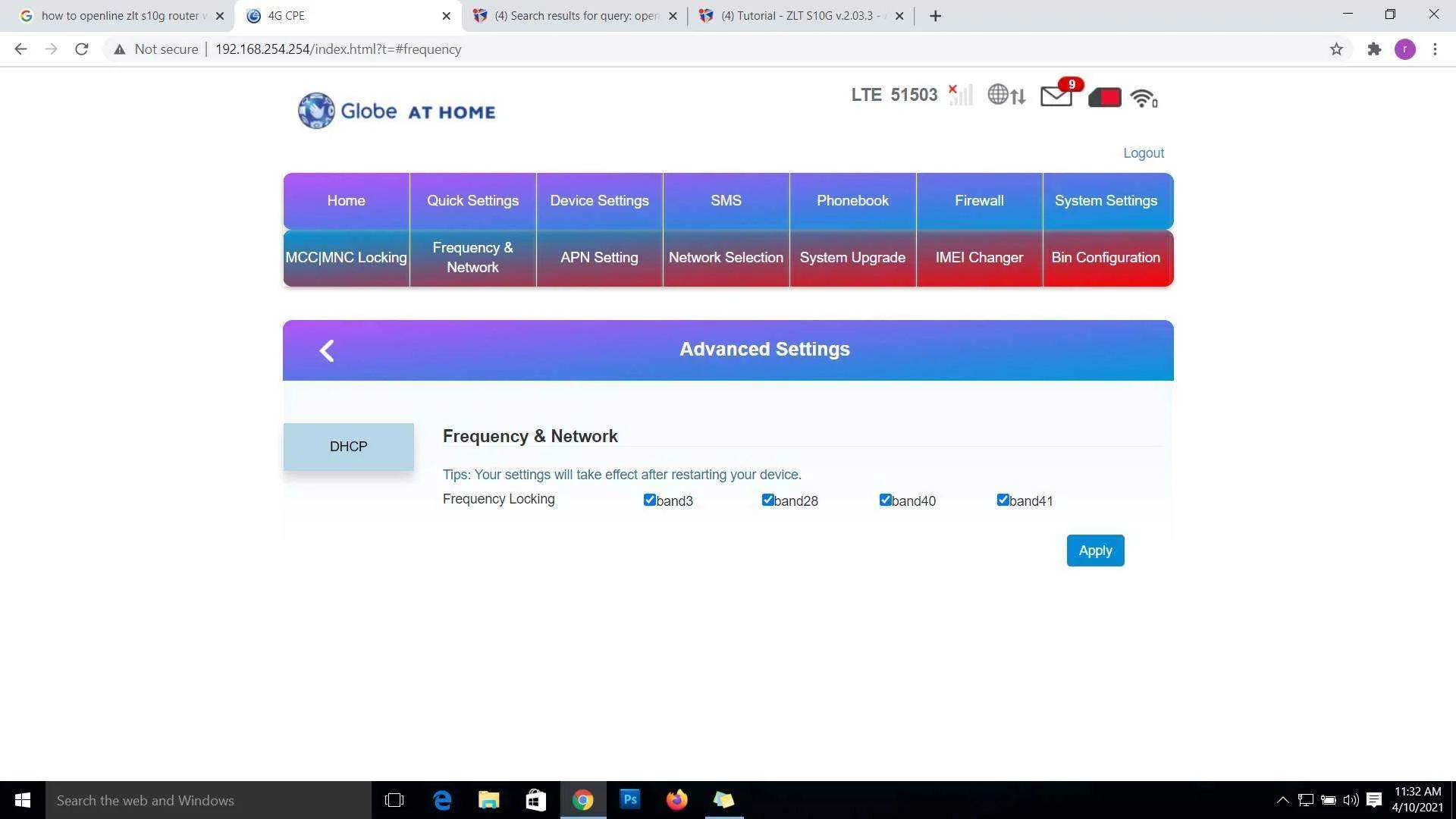Click the Not secure warning icon

click(119, 49)
